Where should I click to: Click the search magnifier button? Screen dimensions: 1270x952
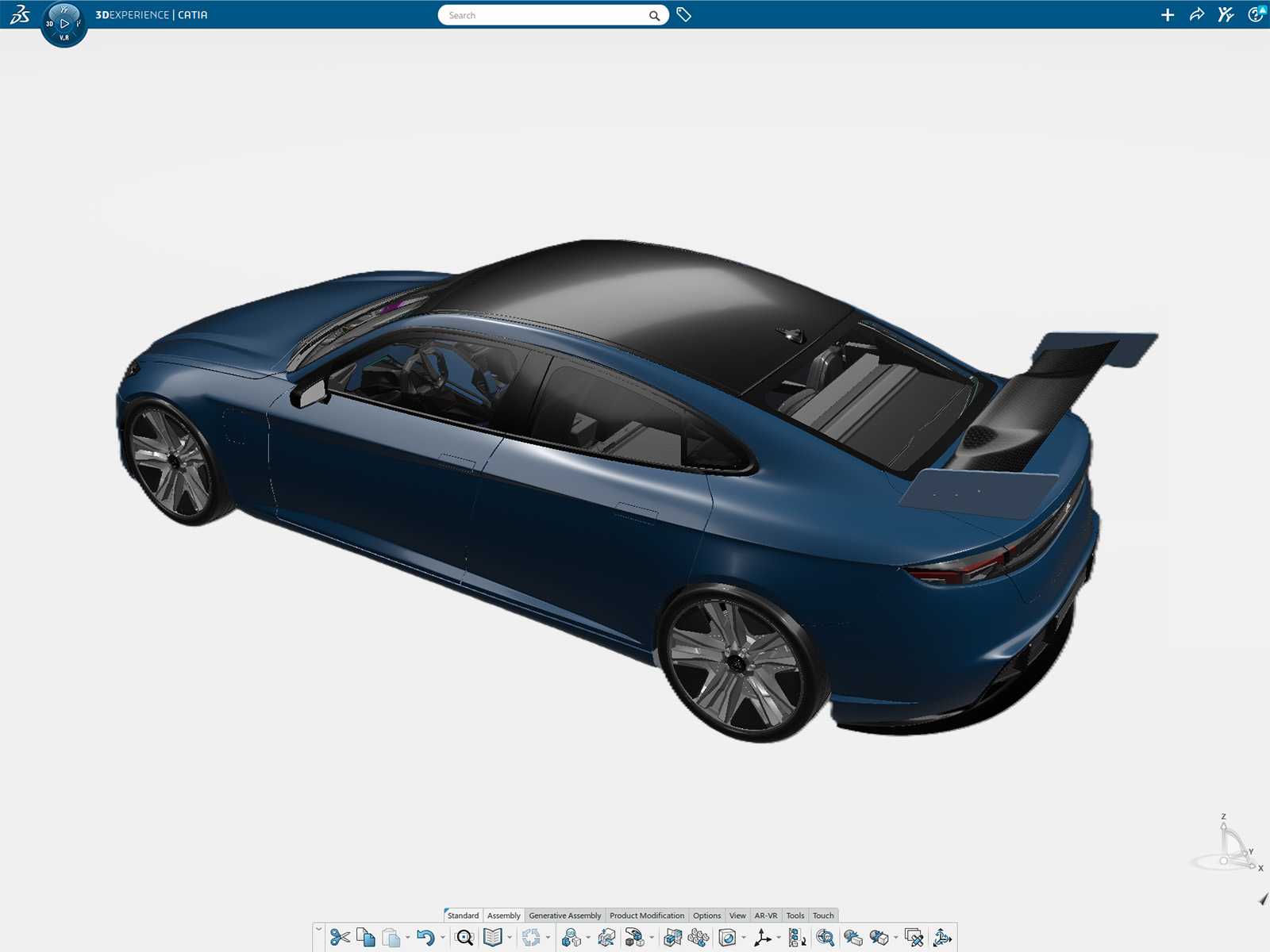(x=655, y=15)
